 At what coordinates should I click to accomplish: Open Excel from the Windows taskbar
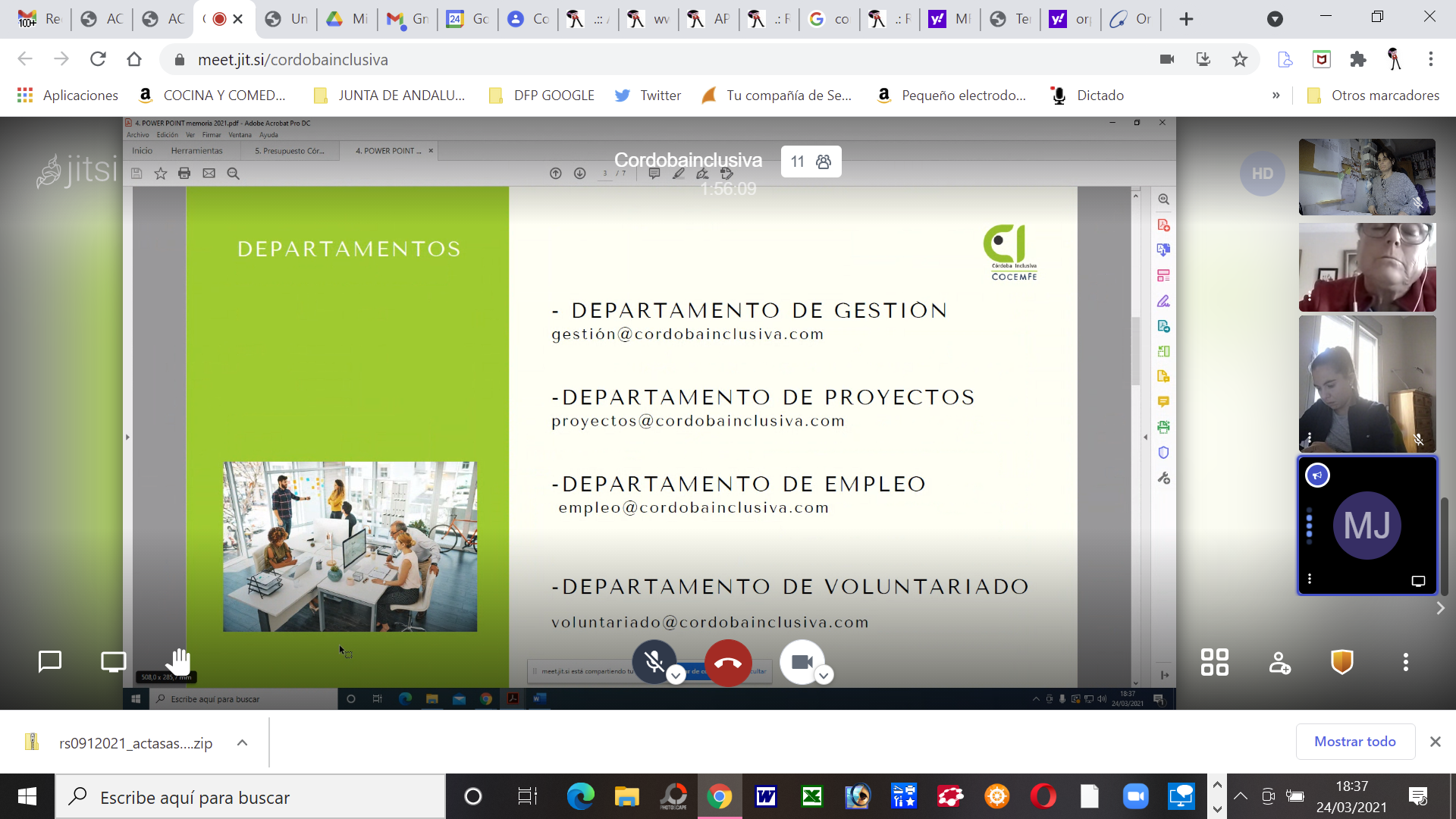812,797
